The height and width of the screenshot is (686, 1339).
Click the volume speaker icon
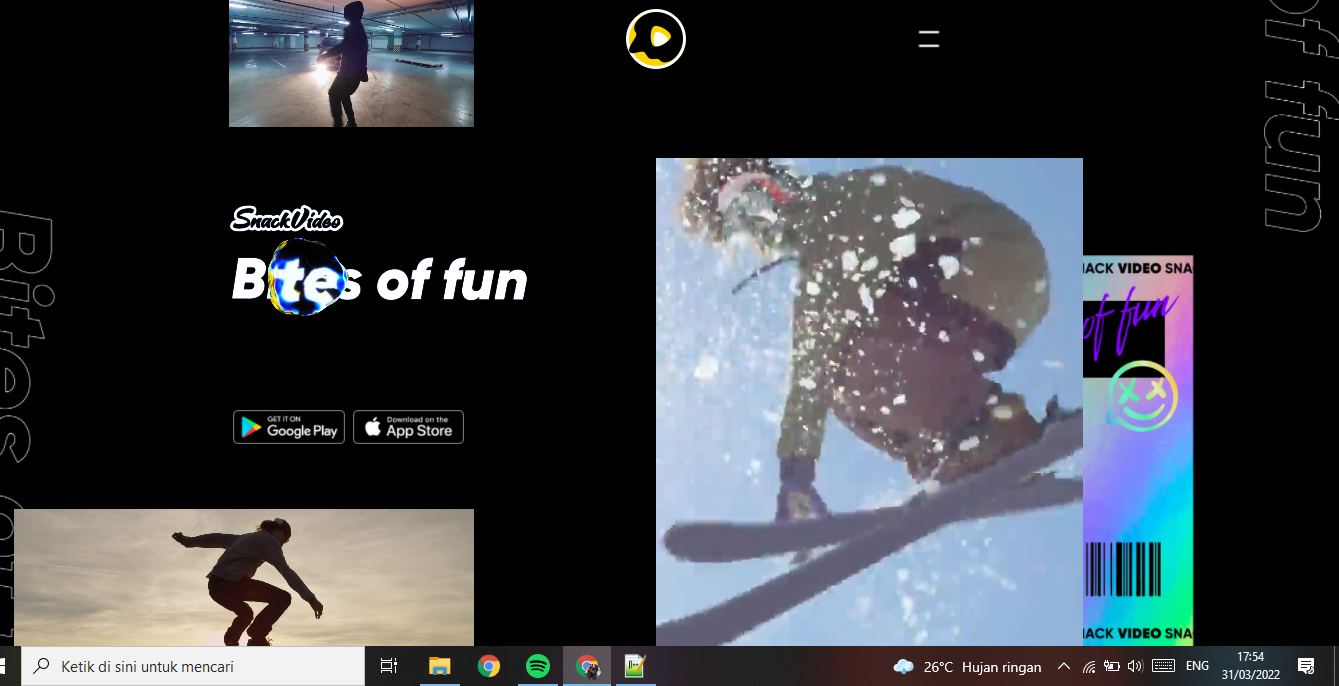coord(1135,666)
